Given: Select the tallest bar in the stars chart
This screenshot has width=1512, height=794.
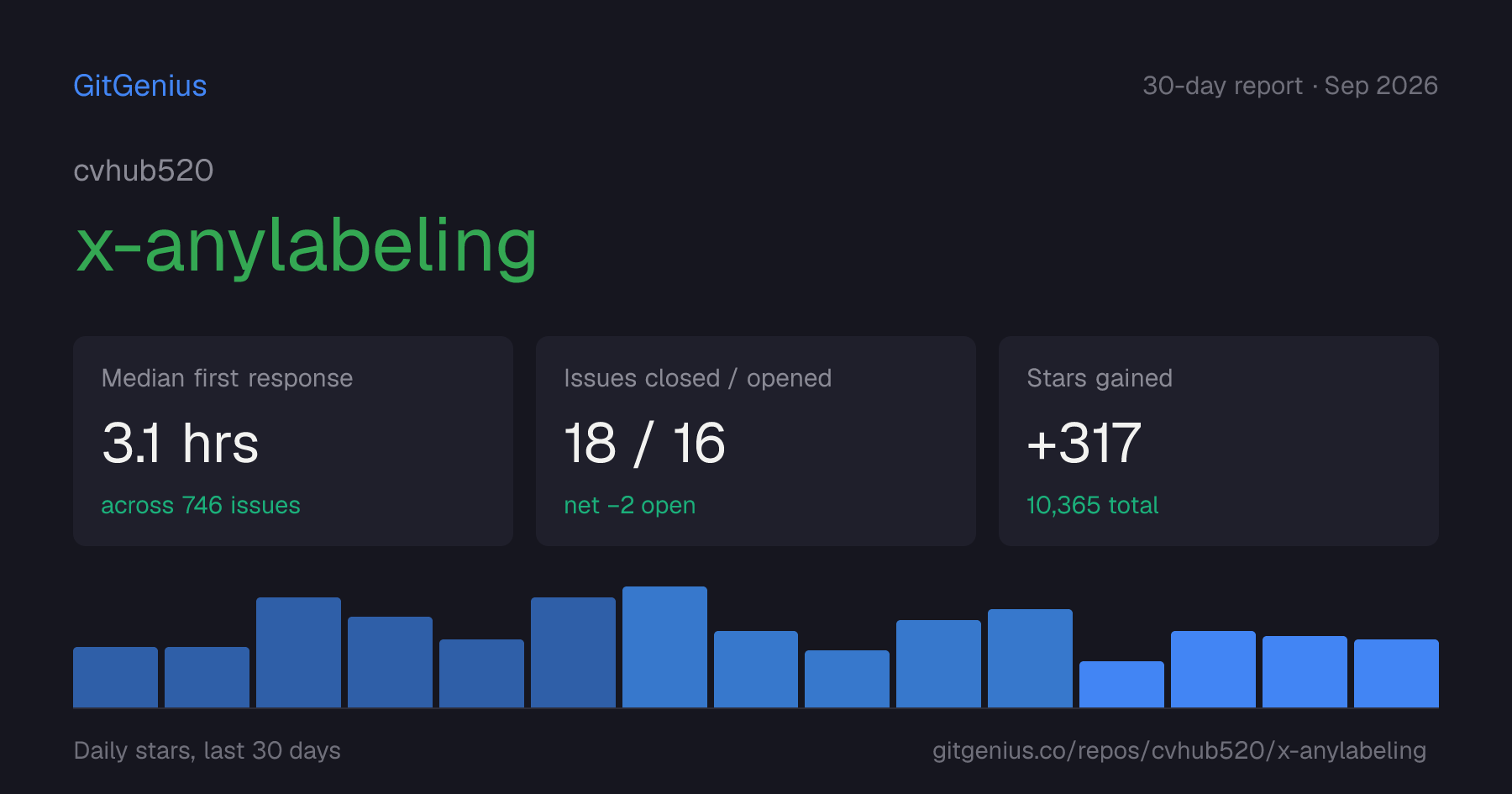Looking at the screenshot, I should (x=664, y=647).
